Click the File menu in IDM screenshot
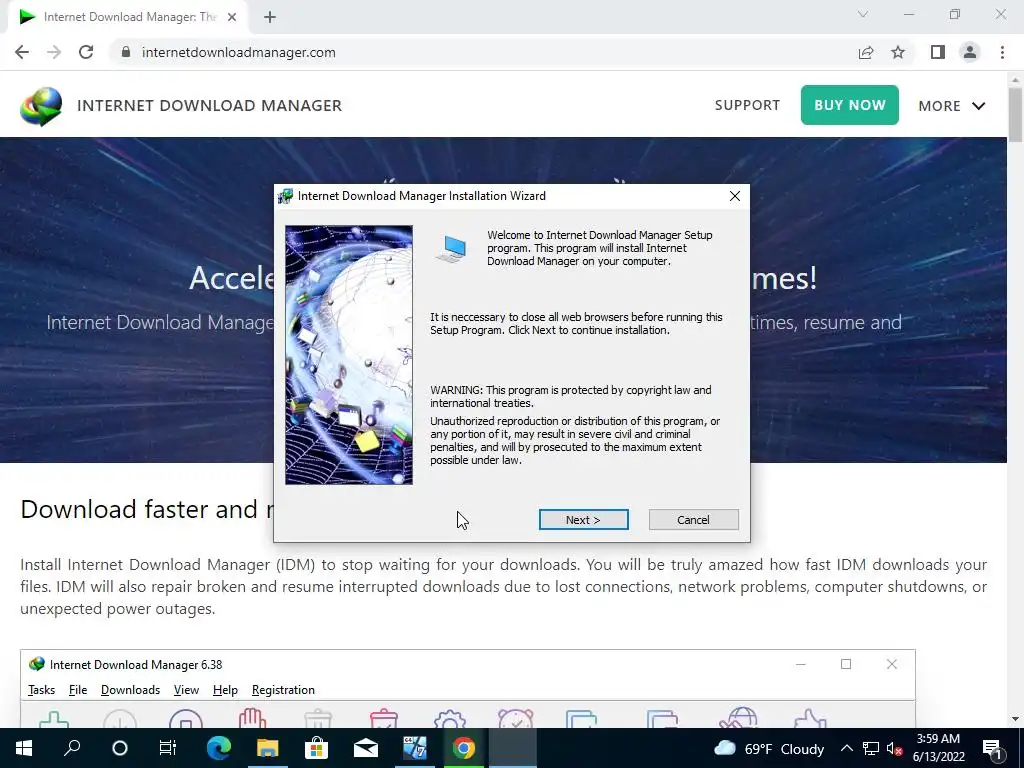1024x768 pixels. coord(78,690)
